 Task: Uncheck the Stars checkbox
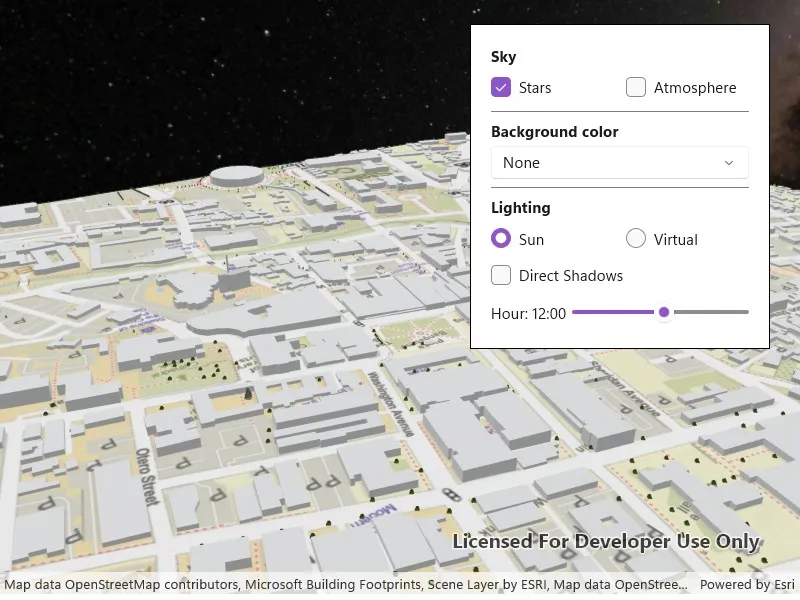501,87
